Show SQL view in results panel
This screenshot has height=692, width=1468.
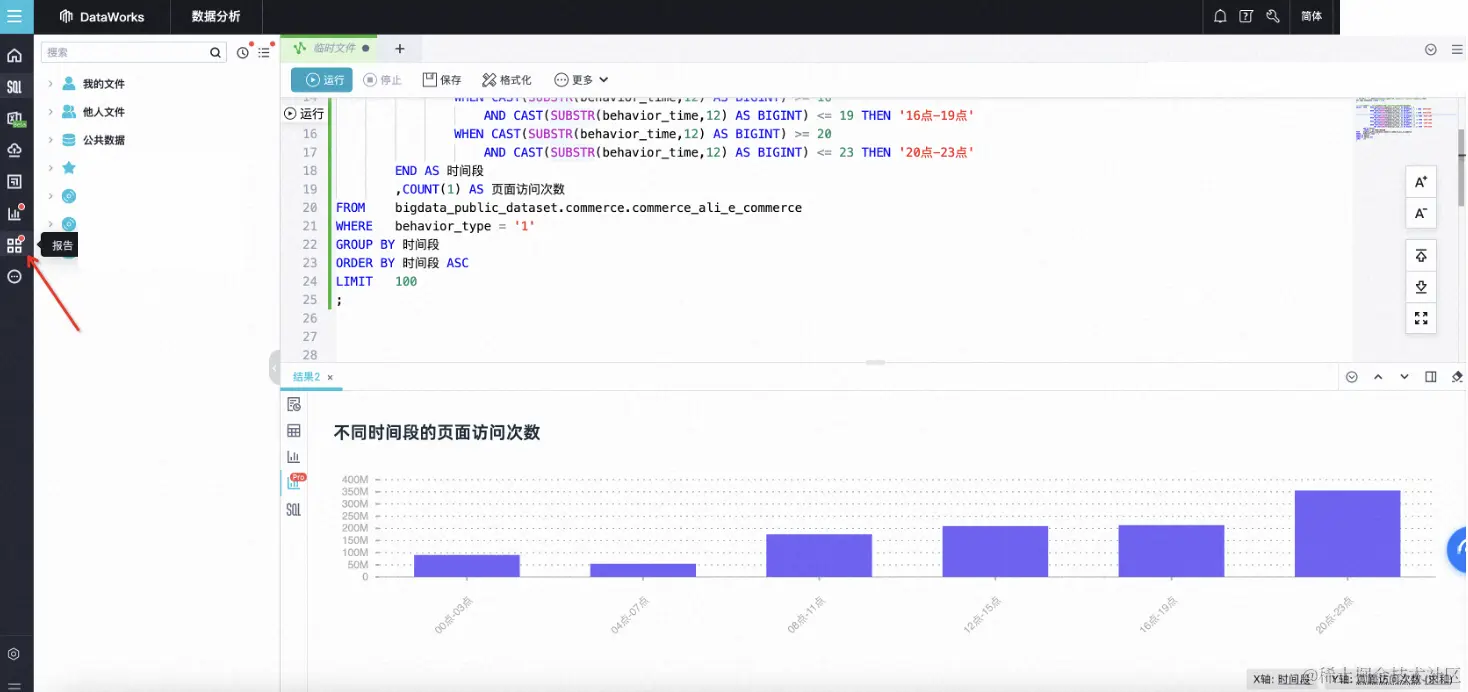294,509
